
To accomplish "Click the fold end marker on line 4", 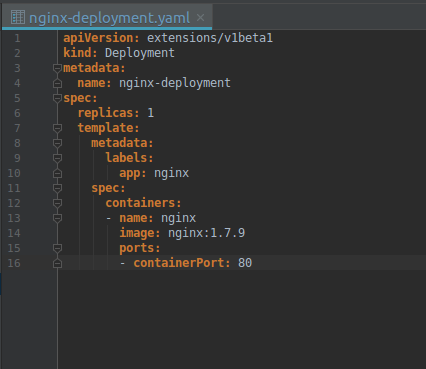I will pyautogui.click(x=57, y=83).
